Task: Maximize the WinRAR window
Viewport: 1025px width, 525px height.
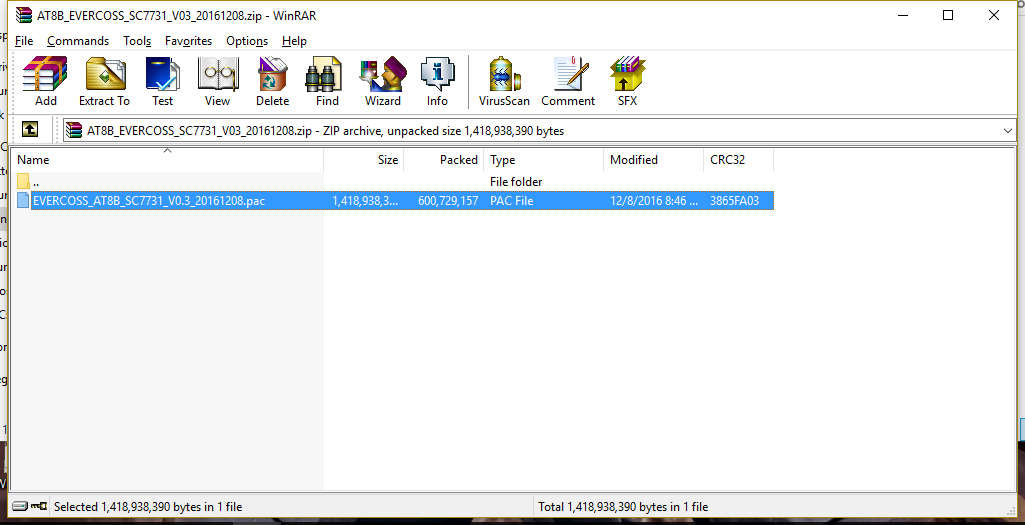Action: (x=948, y=15)
